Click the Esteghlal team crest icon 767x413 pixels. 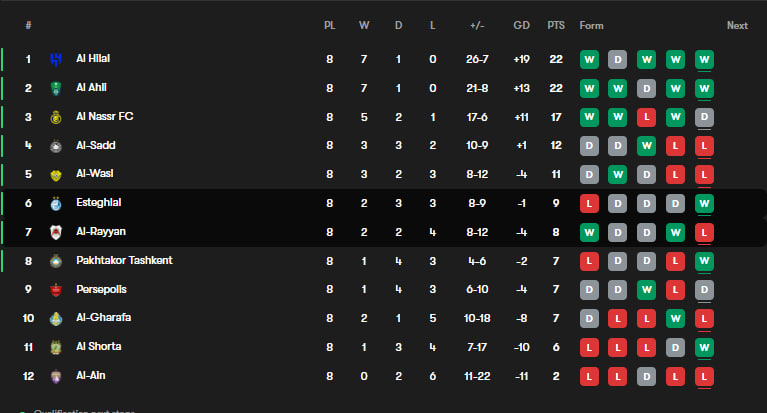pyautogui.click(x=56, y=204)
